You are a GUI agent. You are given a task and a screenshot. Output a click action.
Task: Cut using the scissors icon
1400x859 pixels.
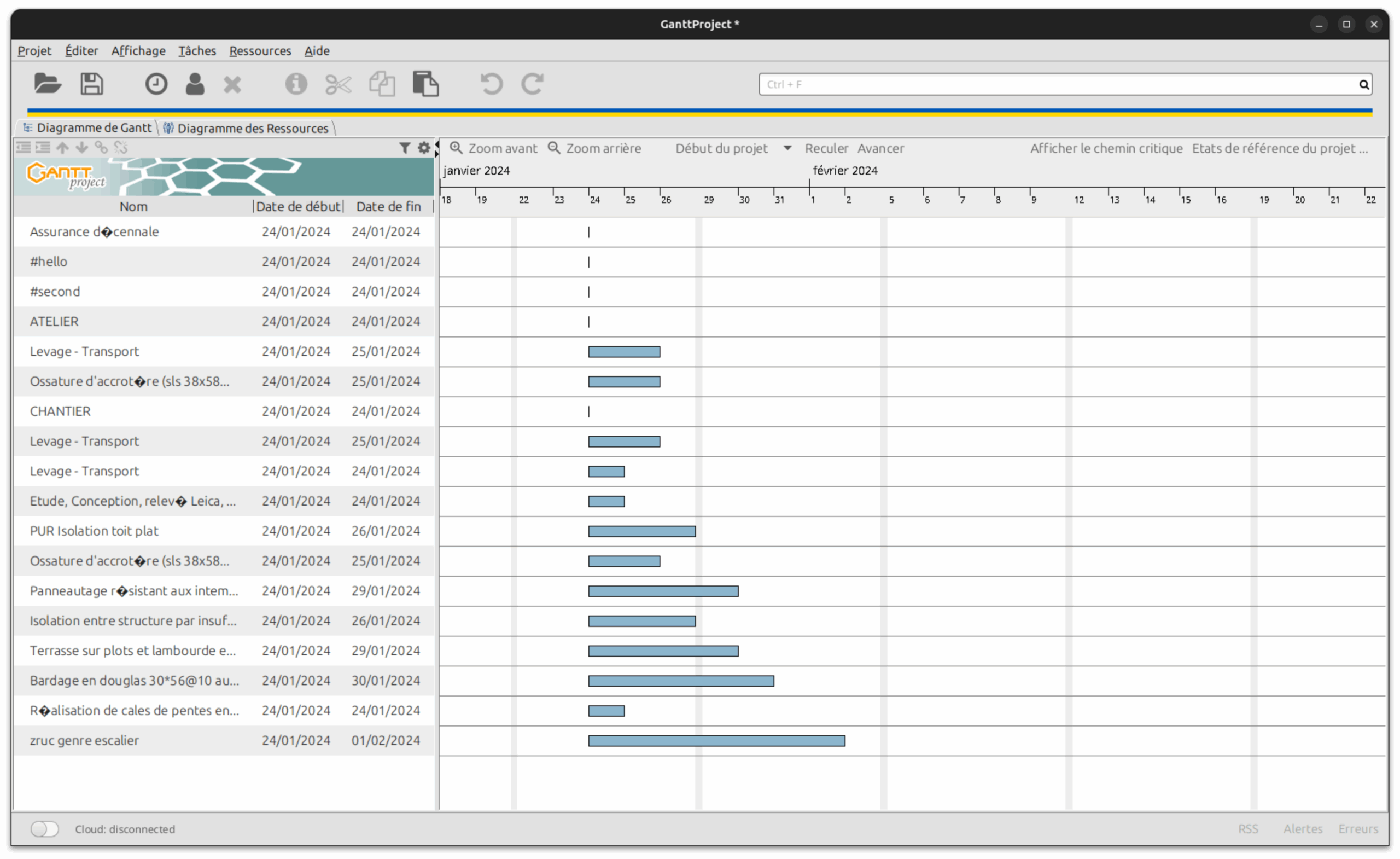(x=337, y=84)
